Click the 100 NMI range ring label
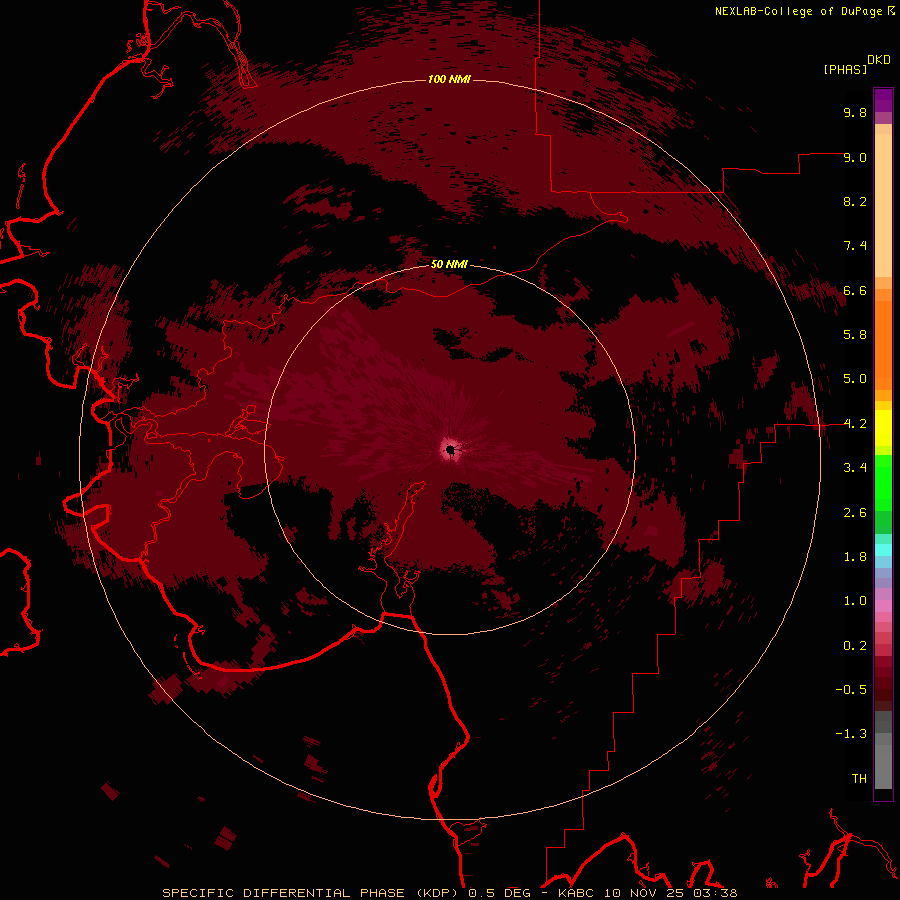Screen dimensions: 900x900 (x=449, y=79)
